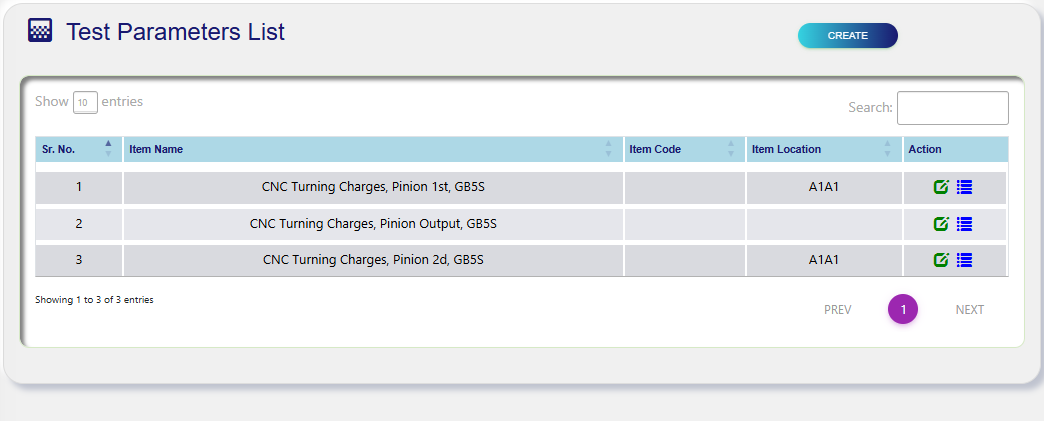Open the list icon for row 1
Viewport: 1044px width, 421px height.
click(964, 187)
